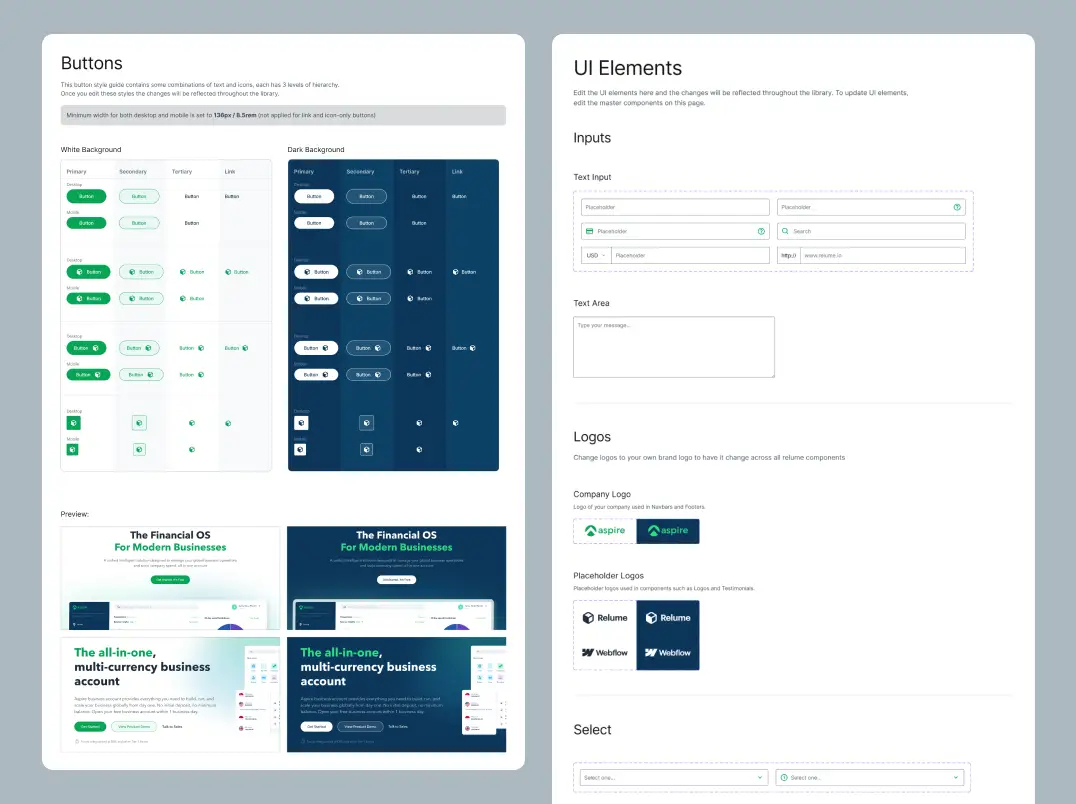Screen dimensions: 1076x804
Task: Click dark-background Tertiary mobile icon-only cube
Action: 419,450
